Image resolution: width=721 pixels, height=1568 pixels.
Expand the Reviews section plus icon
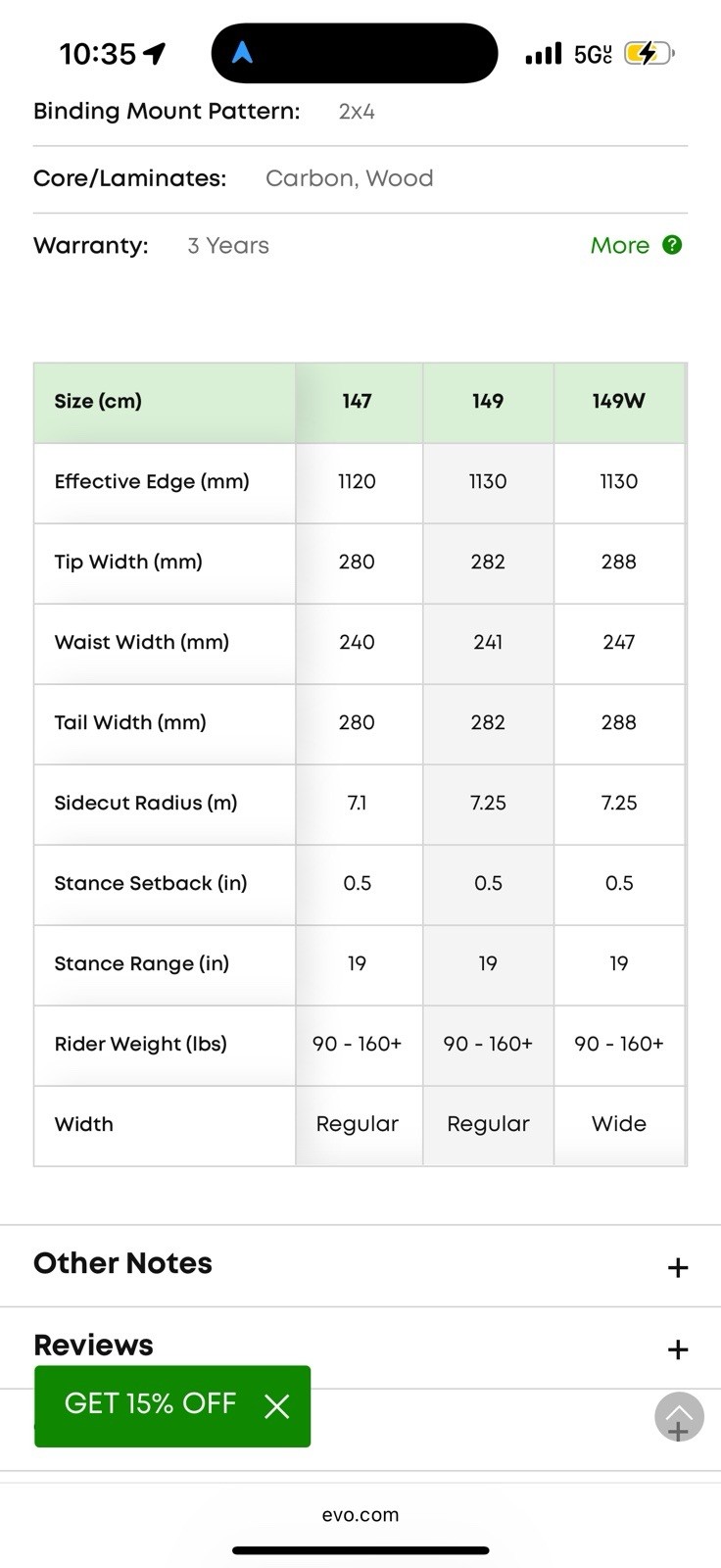tap(677, 1349)
